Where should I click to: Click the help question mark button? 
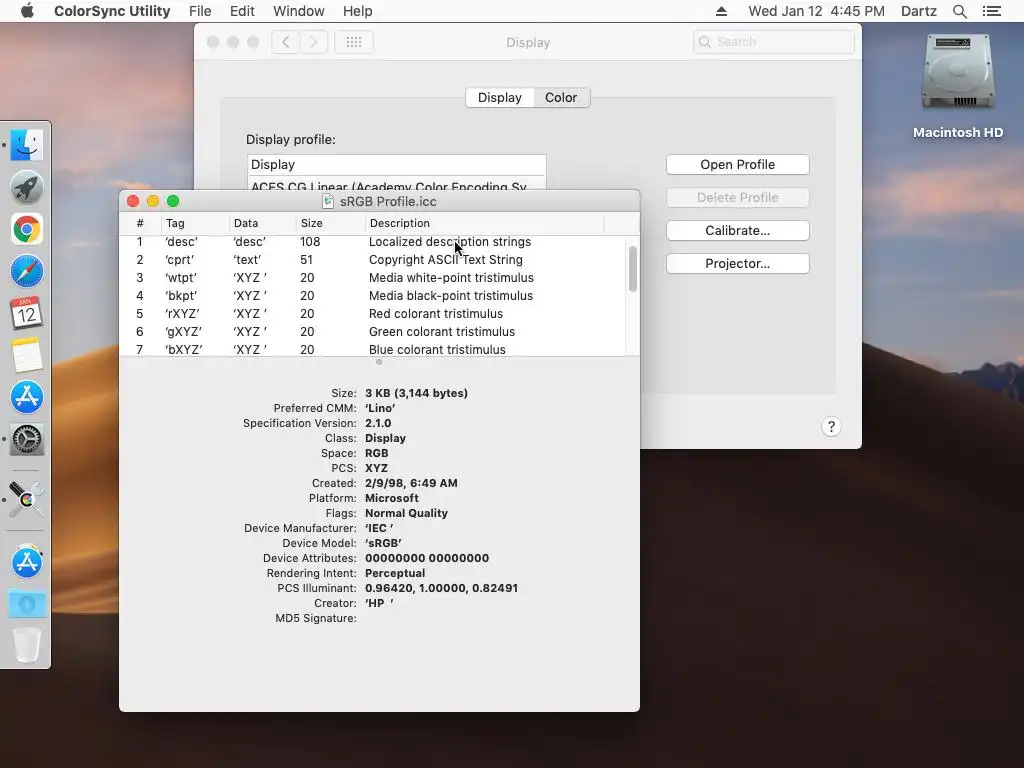pyautogui.click(x=831, y=426)
